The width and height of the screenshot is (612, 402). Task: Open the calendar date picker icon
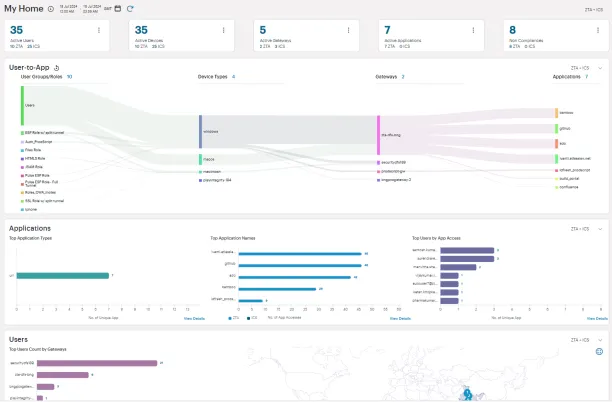(117, 9)
